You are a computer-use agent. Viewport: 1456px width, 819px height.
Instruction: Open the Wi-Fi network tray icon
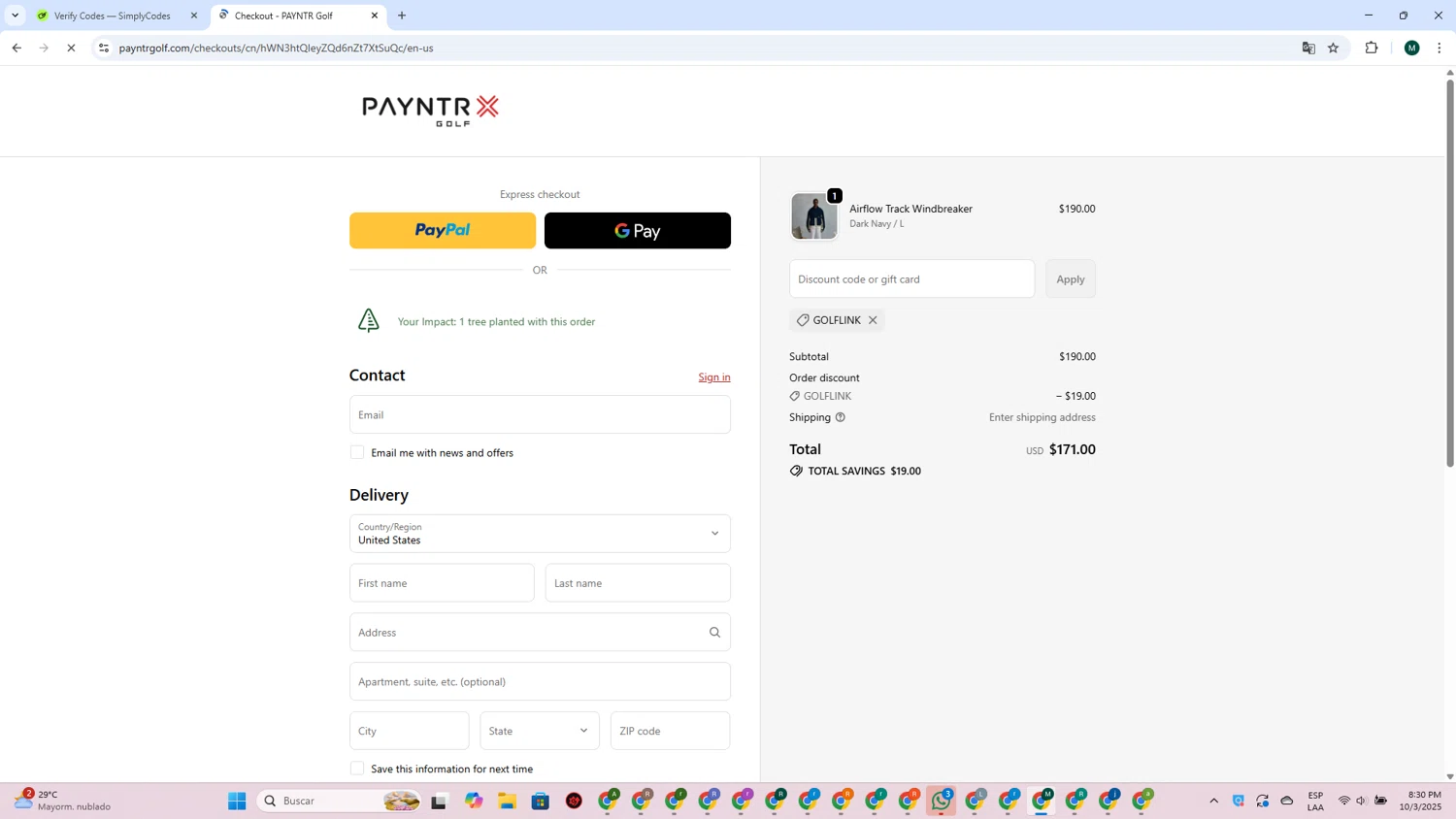[x=1344, y=801]
